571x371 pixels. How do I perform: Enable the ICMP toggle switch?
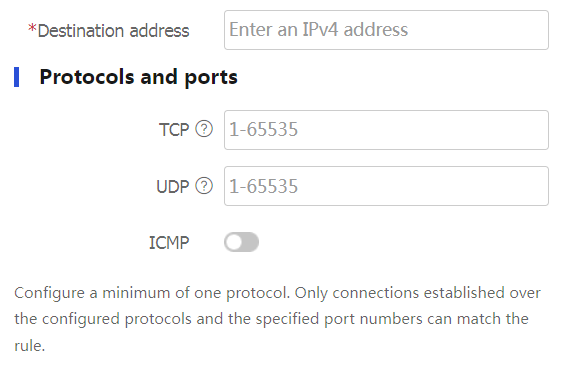tap(241, 242)
